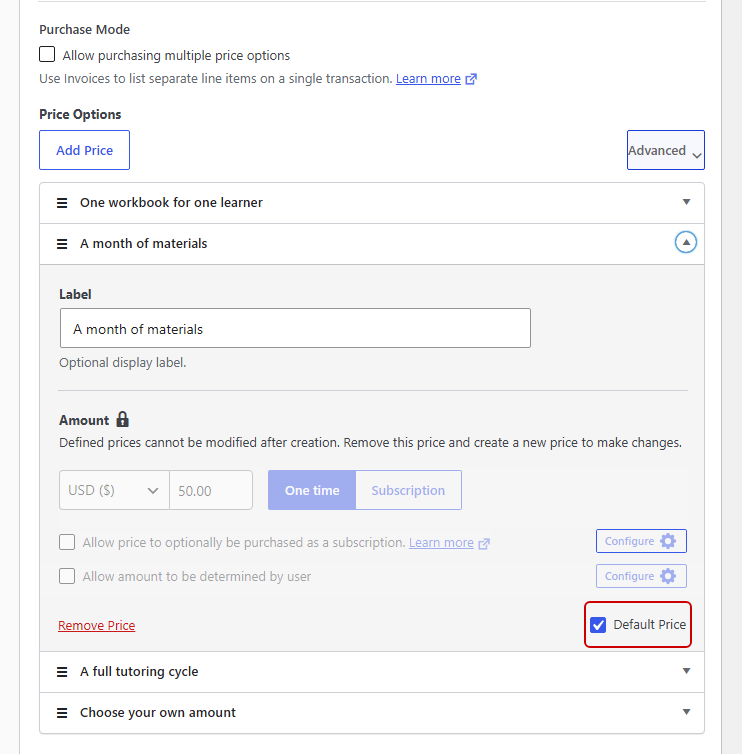Check Allow price to optionally be purchased as subscription
The width and height of the screenshot is (742, 754).
click(x=67, y=542)
